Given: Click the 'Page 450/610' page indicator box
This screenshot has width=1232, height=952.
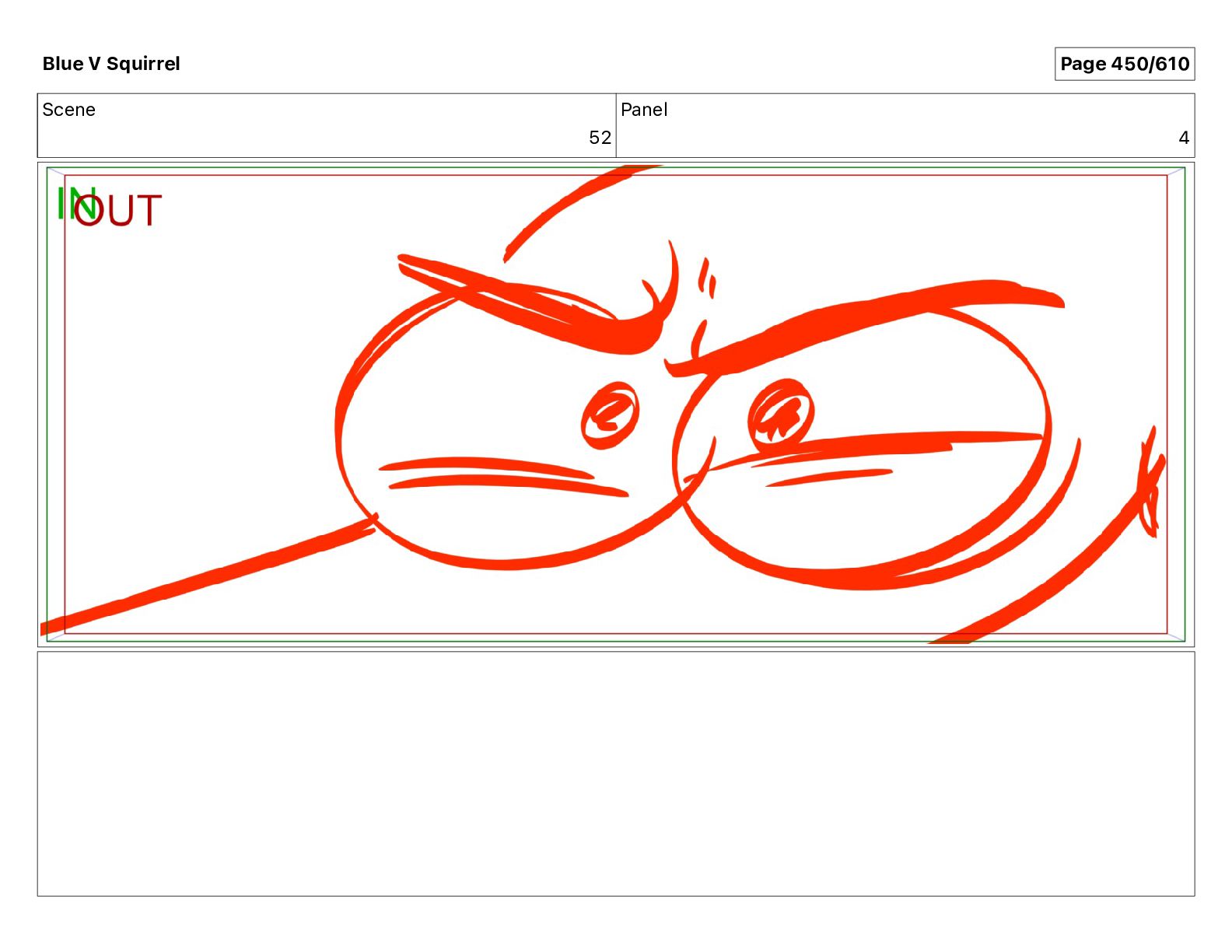Looking at the screenshot, I should point(1124,64).
